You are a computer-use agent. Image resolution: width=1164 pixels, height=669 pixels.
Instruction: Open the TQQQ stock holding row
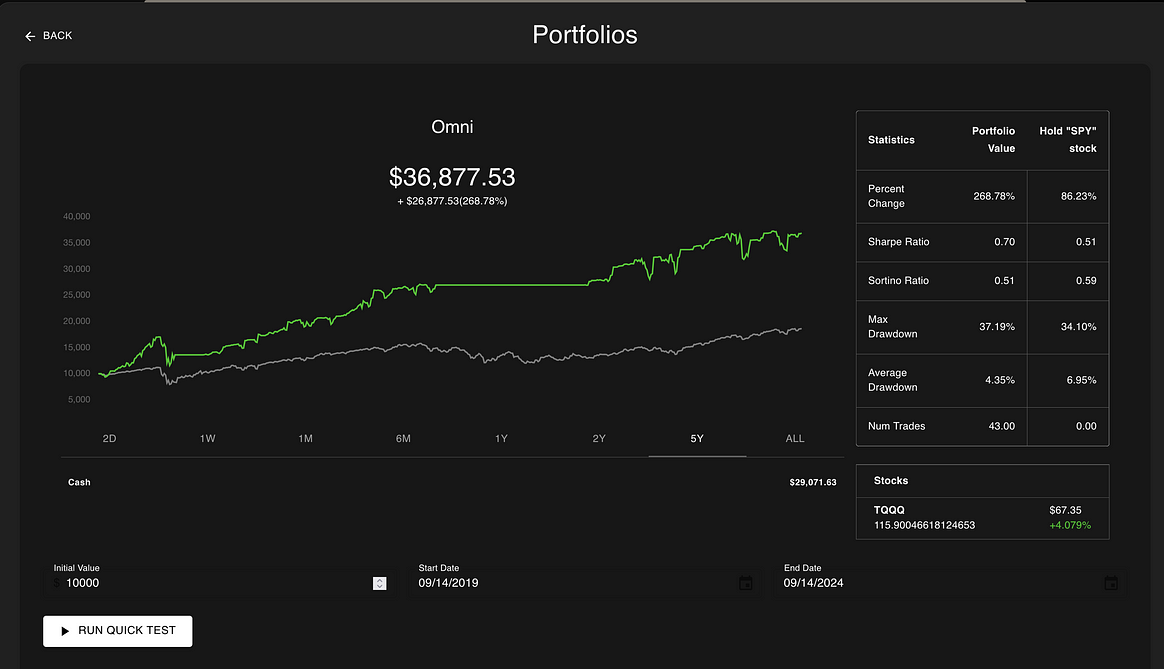[982, 517]
